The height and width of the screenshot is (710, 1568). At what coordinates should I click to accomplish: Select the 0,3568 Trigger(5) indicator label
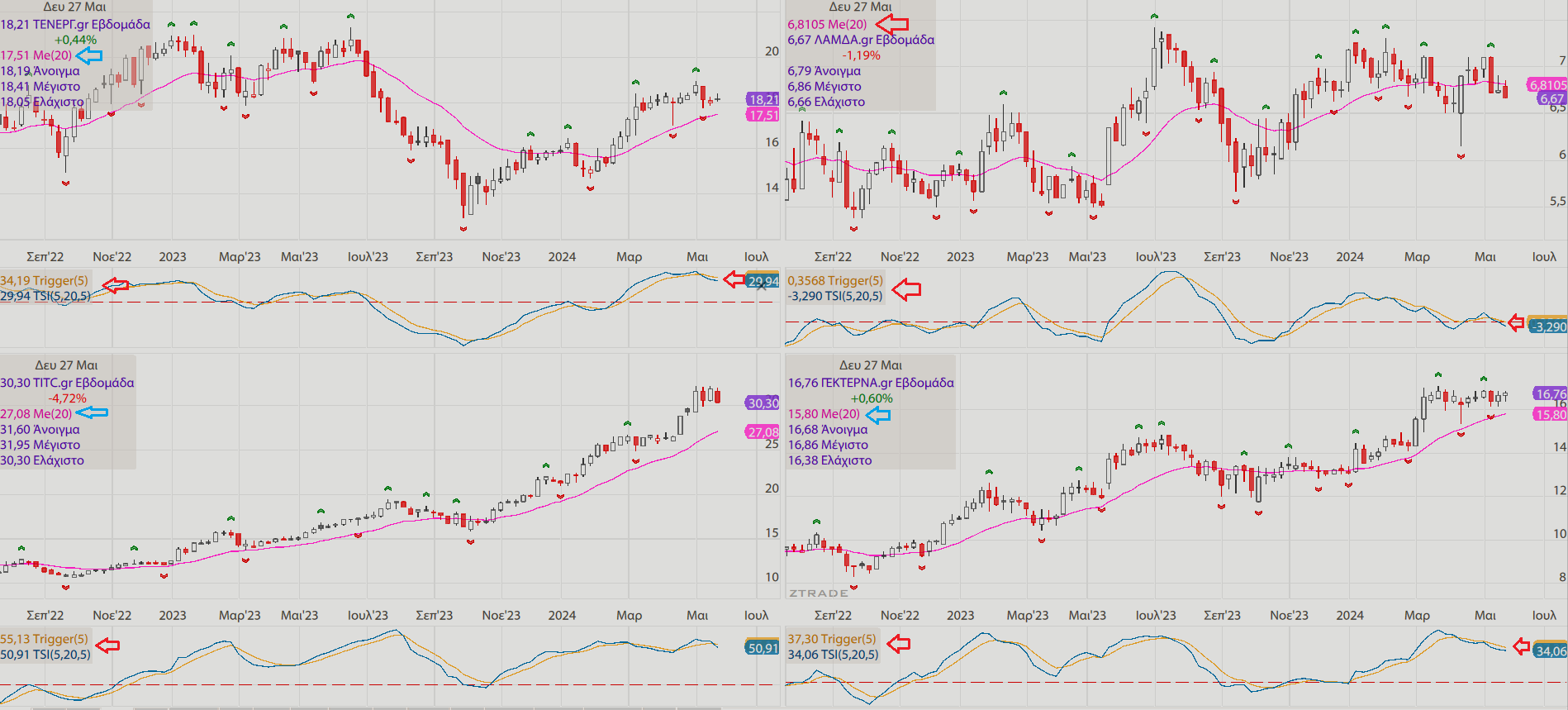(x=835, y=280)
